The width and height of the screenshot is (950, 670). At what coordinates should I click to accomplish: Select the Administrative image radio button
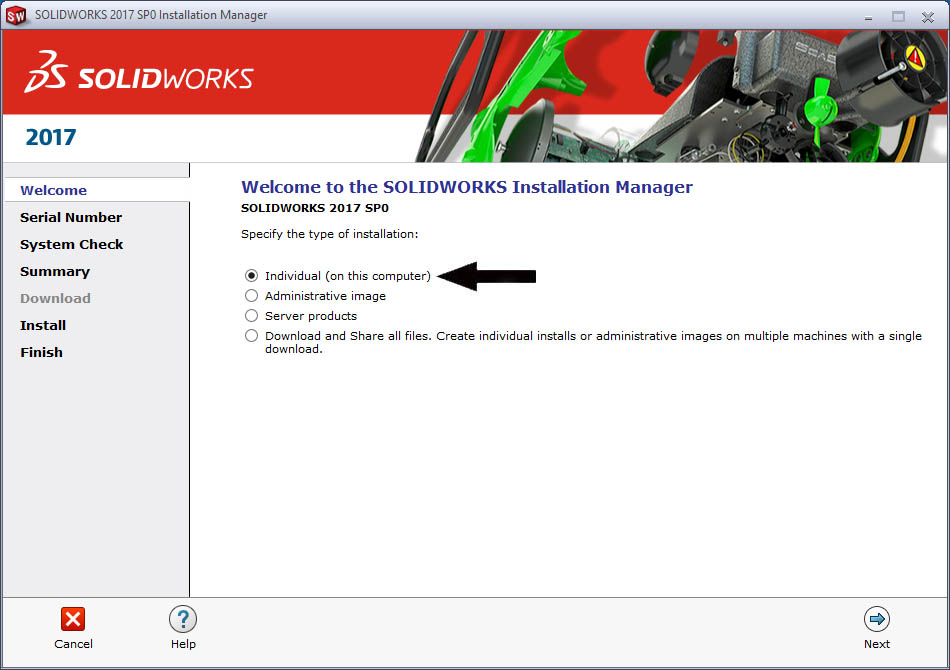(251, 296)
